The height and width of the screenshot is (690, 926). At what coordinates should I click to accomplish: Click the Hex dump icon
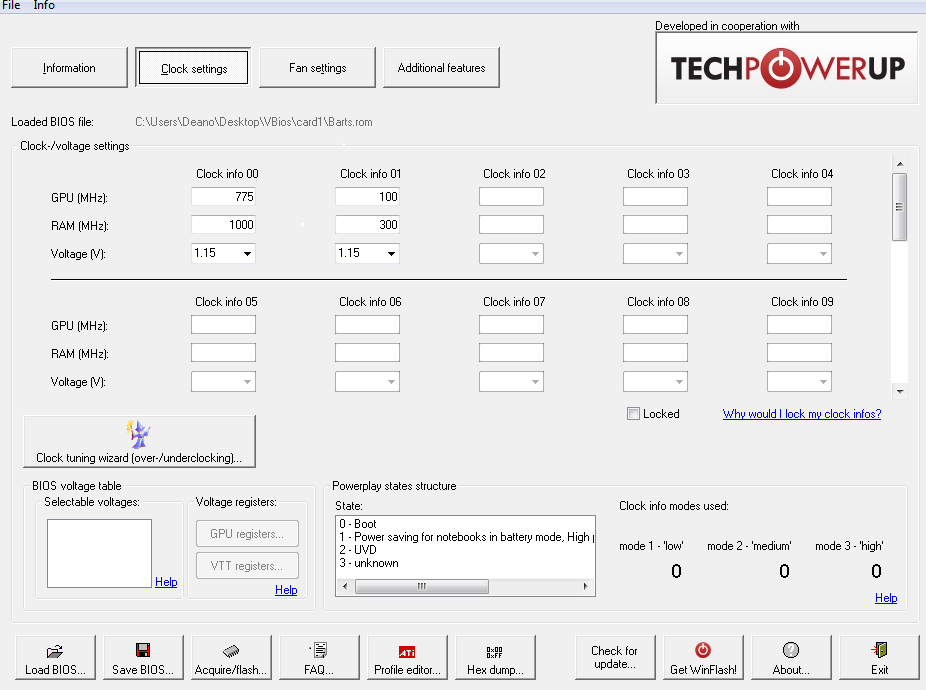(495, 650)
